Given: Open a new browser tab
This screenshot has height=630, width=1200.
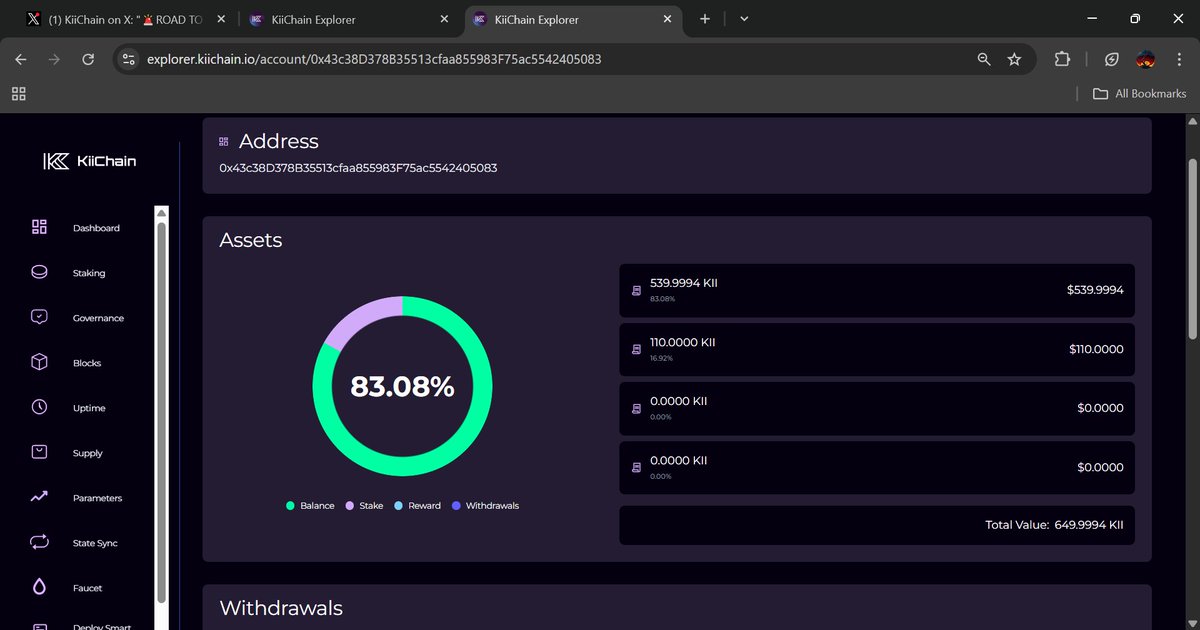Looking at the screenshot, I should point(705,19).
